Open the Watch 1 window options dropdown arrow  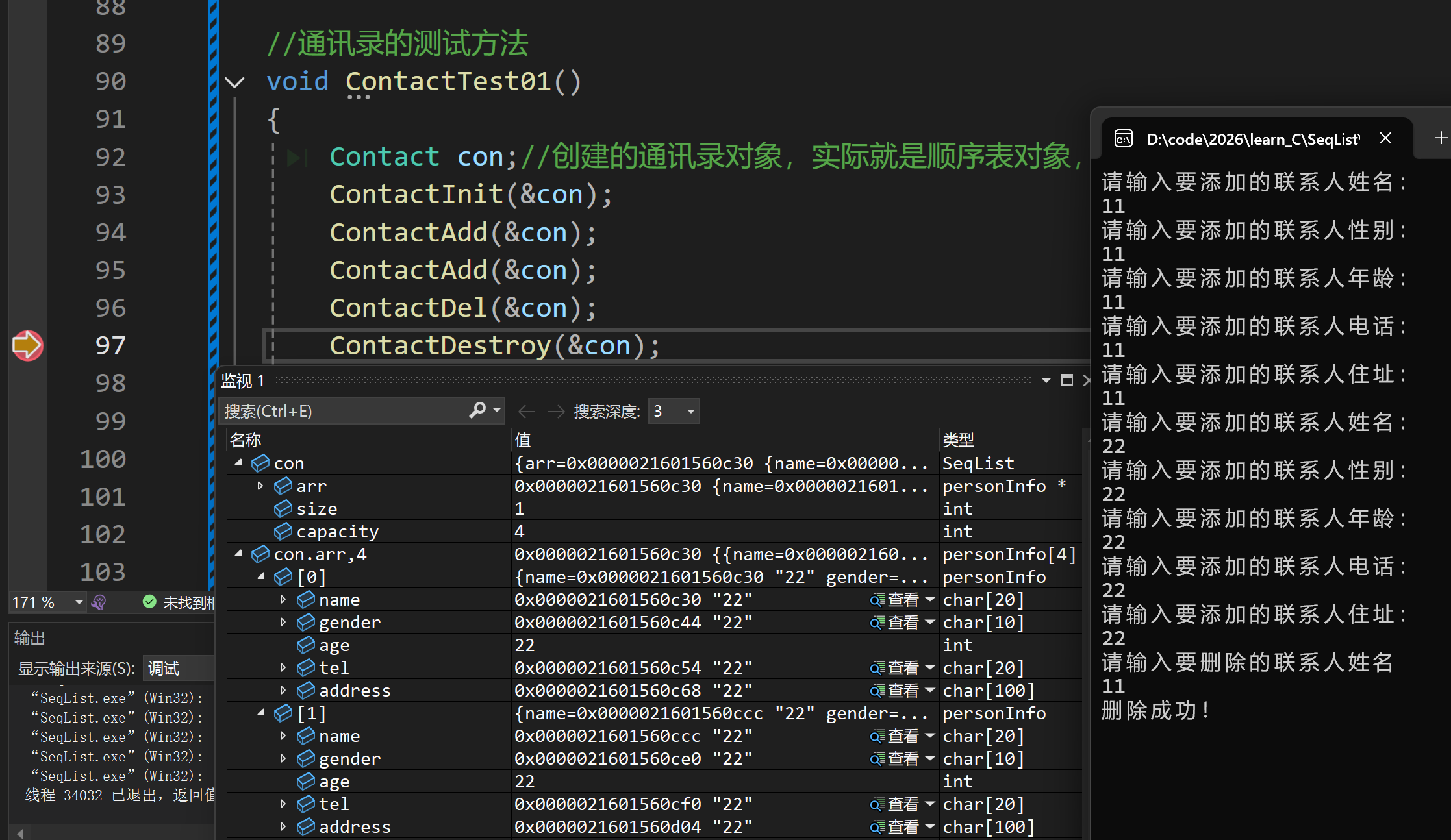tap(1046, 380)
